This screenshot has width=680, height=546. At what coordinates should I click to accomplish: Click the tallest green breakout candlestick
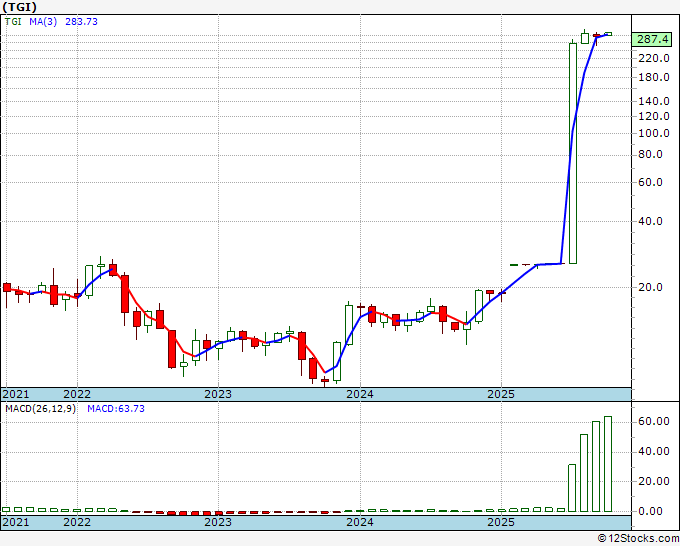pos(573,153)
